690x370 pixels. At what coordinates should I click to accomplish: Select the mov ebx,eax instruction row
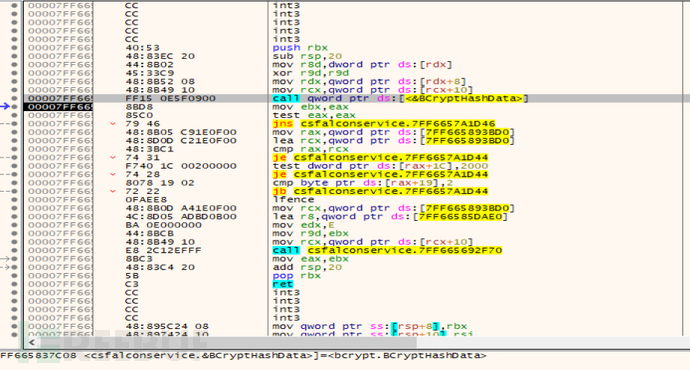[x=352, y=107]
